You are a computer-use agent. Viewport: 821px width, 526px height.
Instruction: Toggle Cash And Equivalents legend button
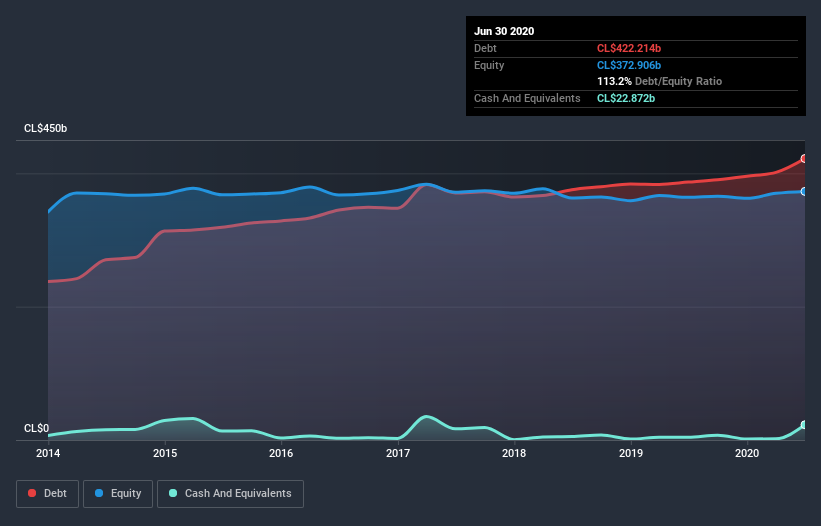point(230,494)
